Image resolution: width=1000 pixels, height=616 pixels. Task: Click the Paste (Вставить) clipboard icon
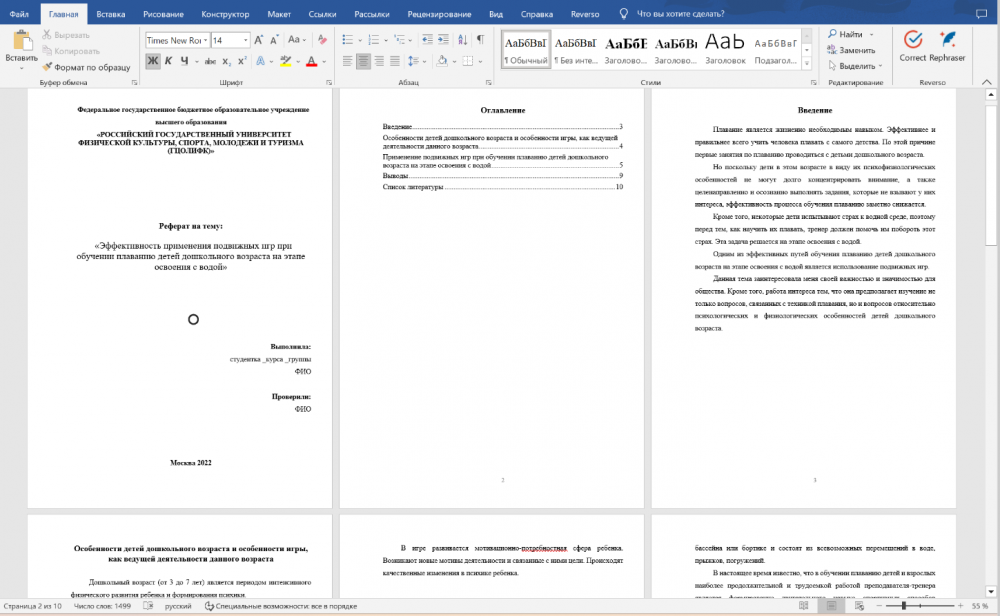click(22, 41)
